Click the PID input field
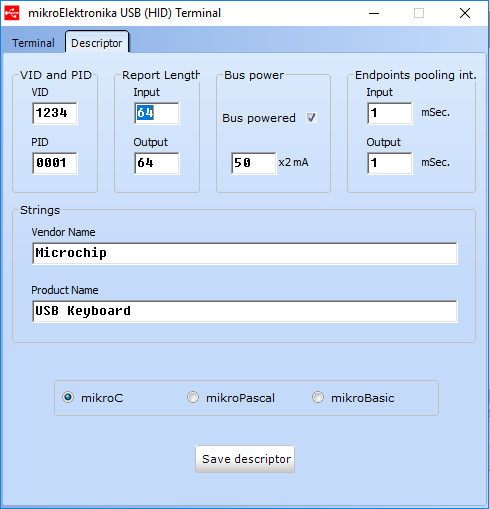This screenshot has width=490, height=509. 55,163
